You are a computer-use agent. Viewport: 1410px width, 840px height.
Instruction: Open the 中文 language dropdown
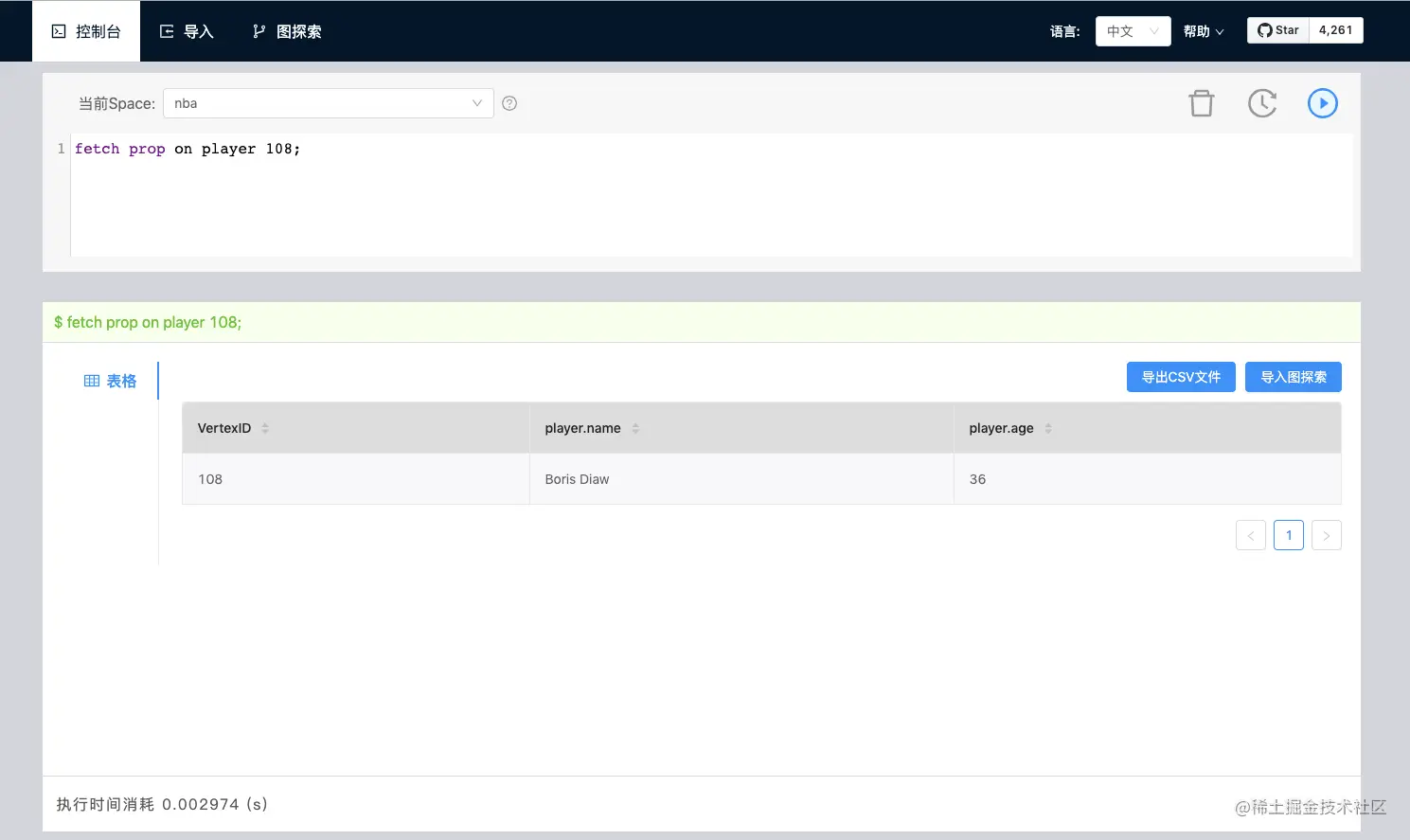coord(1133,31)
